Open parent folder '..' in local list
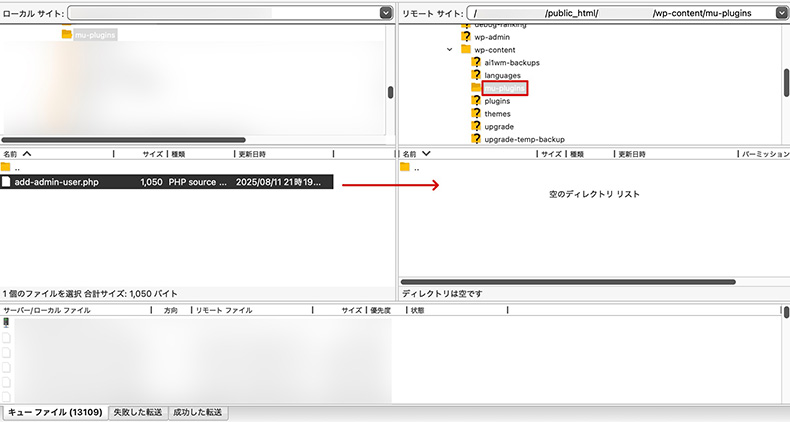 [17, 168]
